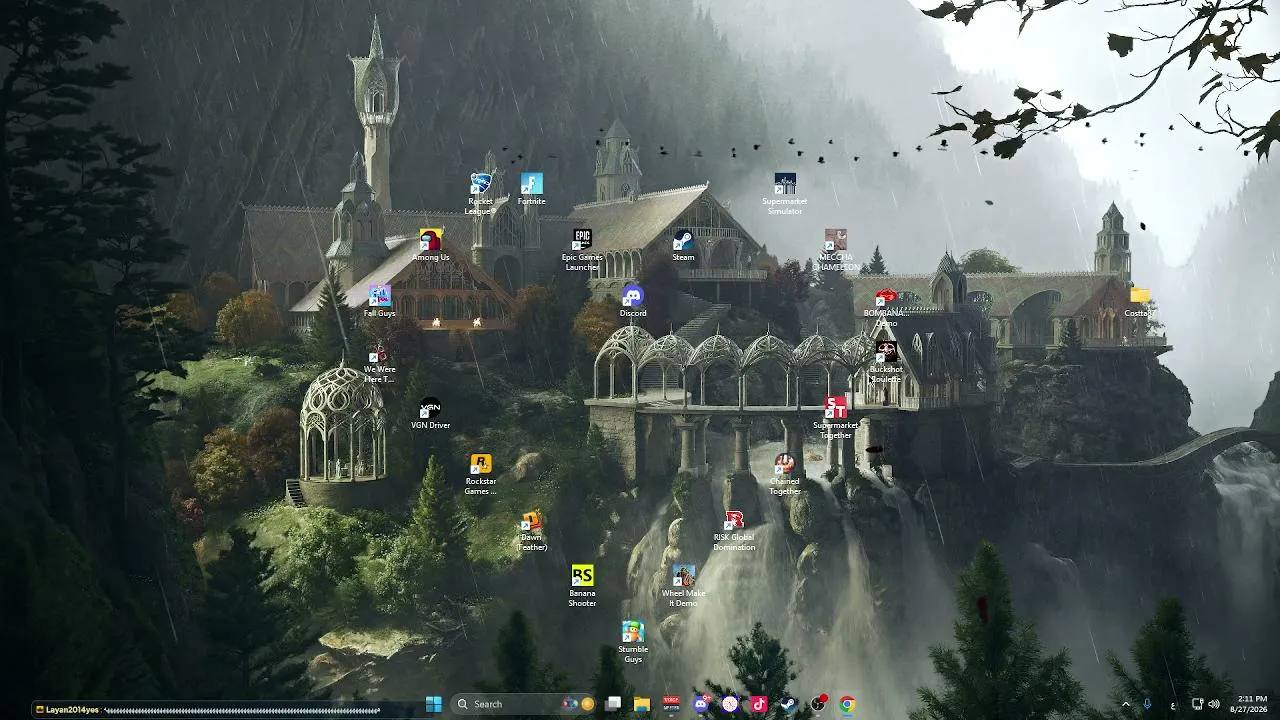Open the Rocket League desktop shortcut

click(481, 194)
